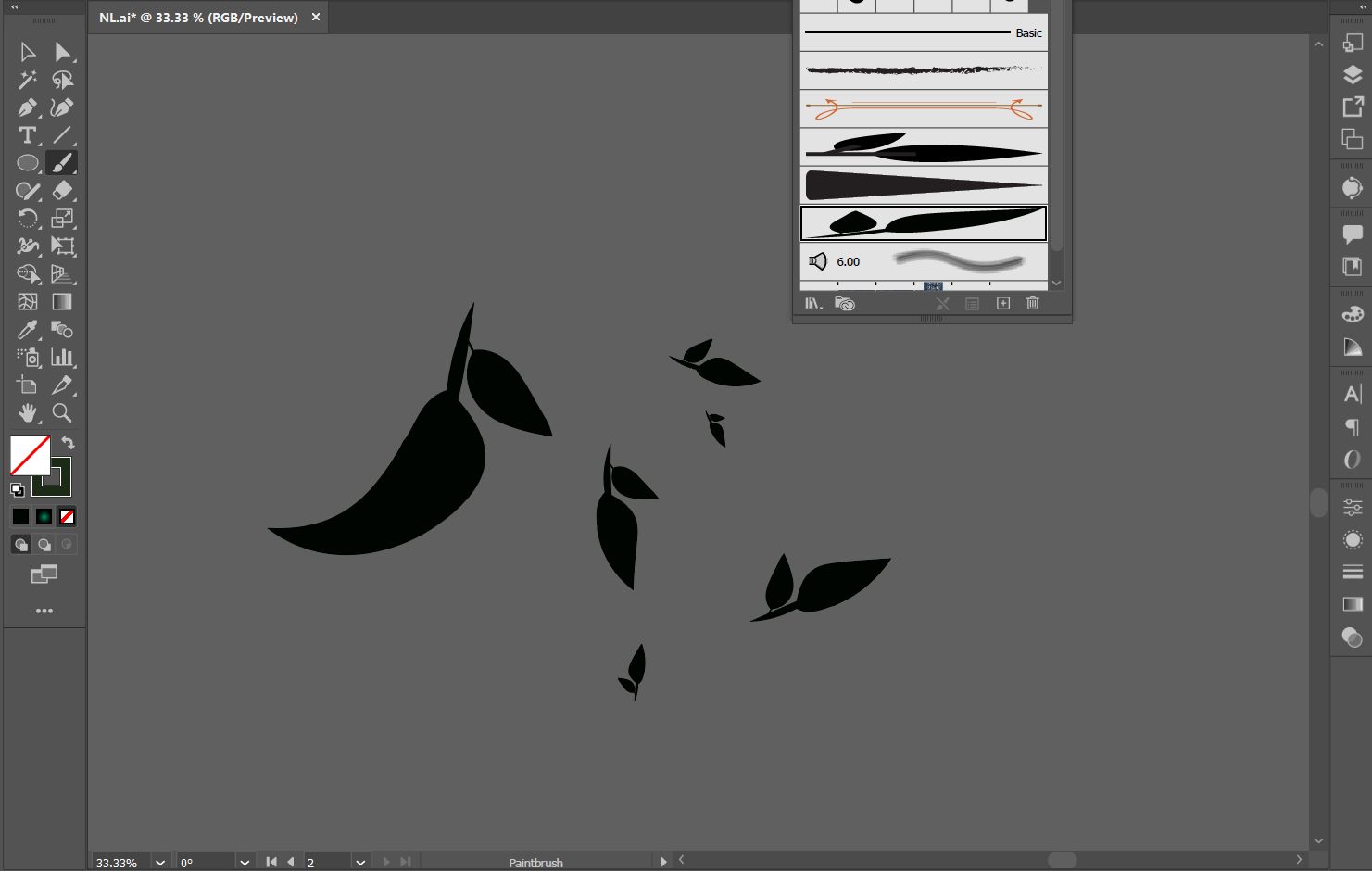Choose the Type tool
Image resolution: width=1372 pixels, height=871 pixels.
pos(27,135)
